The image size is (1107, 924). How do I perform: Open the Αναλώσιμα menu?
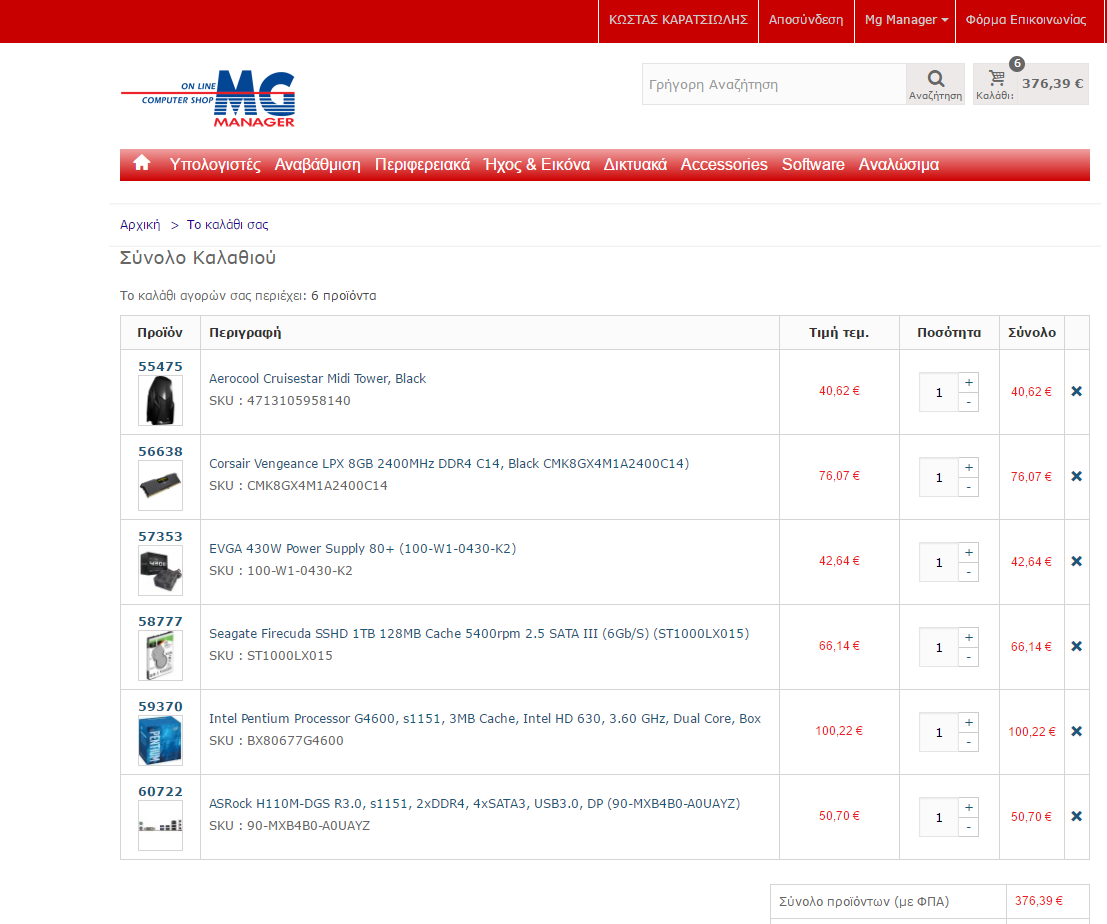(898, 164)
